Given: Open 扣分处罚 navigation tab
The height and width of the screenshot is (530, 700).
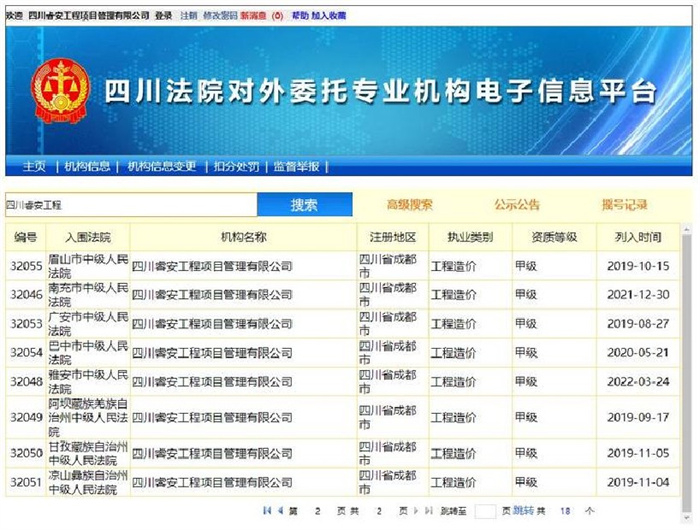Looking at the screenshot, I should tap(236, 167).
